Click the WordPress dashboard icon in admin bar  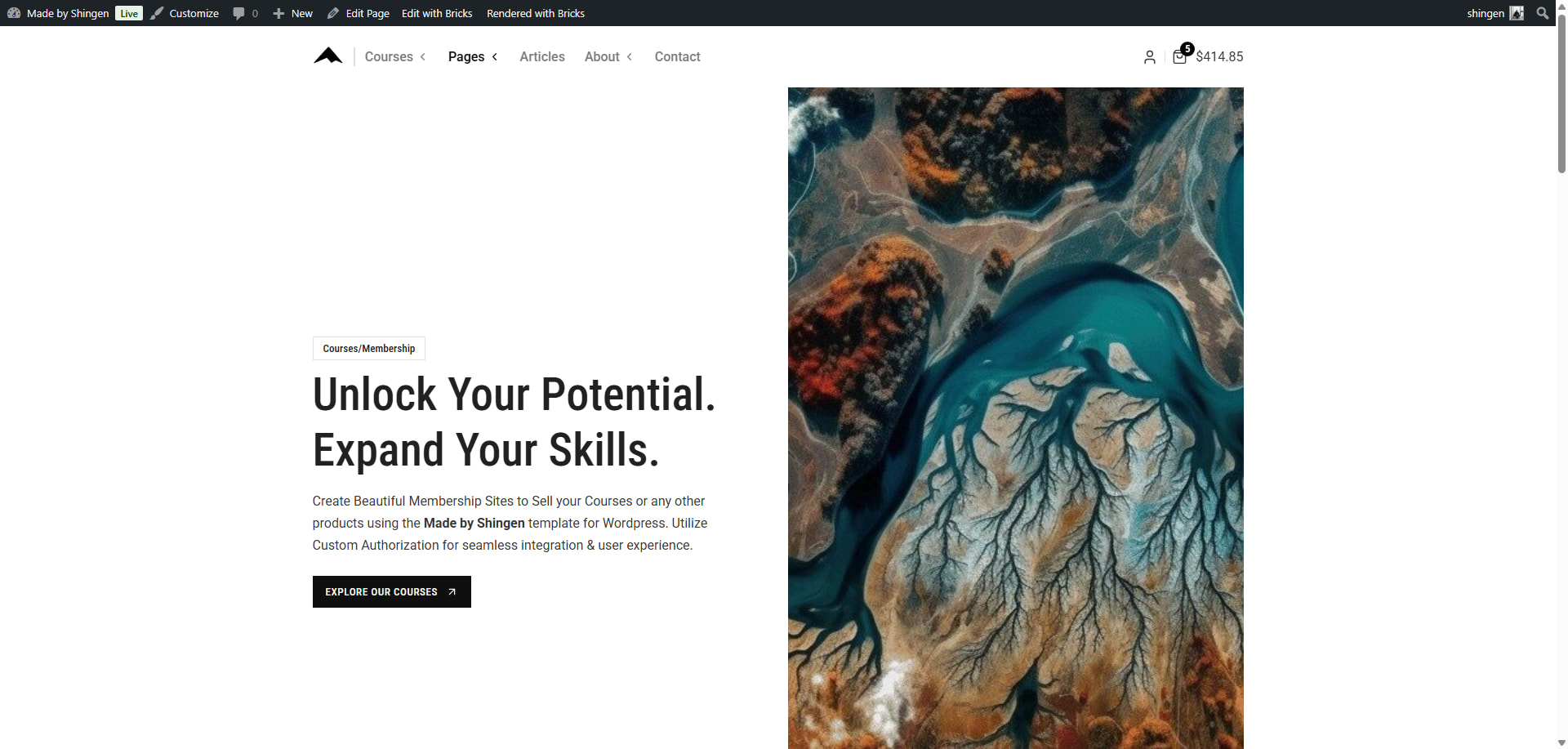tap(14, 13)
